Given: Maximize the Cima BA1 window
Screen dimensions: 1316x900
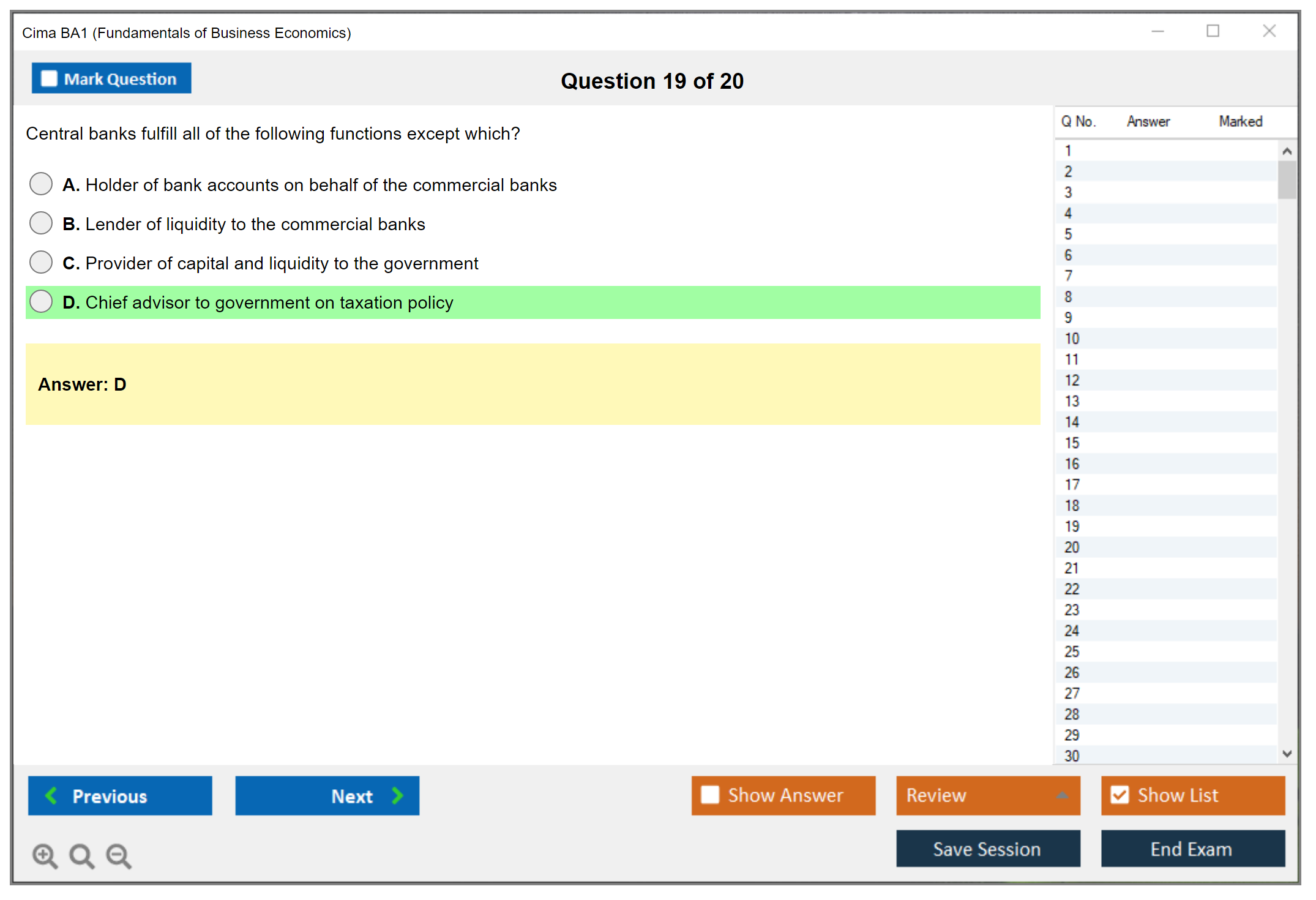Looking at the screenshot, I should click(1213, 31).
